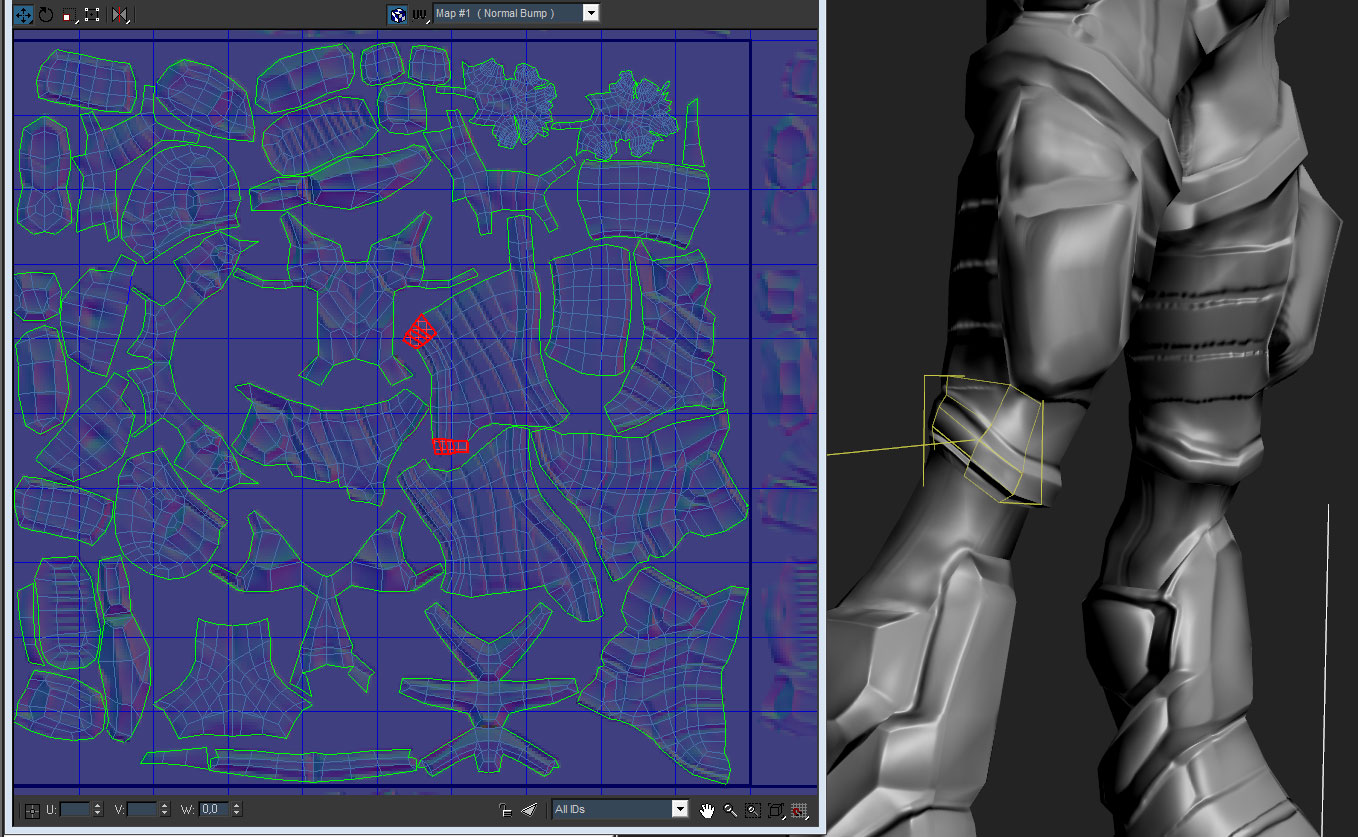Select the red rectangular UV strip cluster
Image resolution: width=1358 pixels, height=837 pixels.
coord(451,446)
